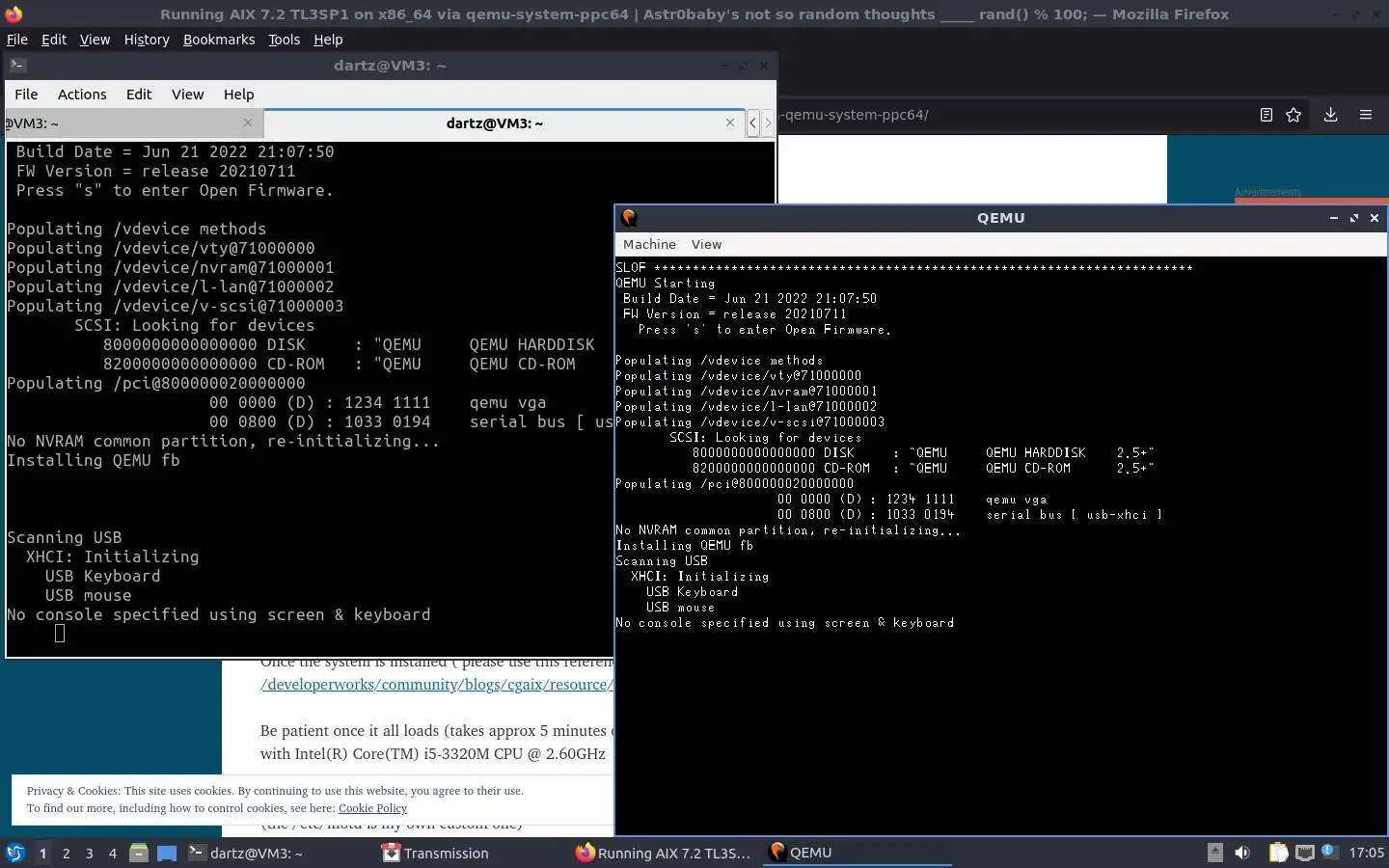This screenshot has width=1389, height=868.
Task: Open the Cookie Policy link
Action: coord(372,808)
